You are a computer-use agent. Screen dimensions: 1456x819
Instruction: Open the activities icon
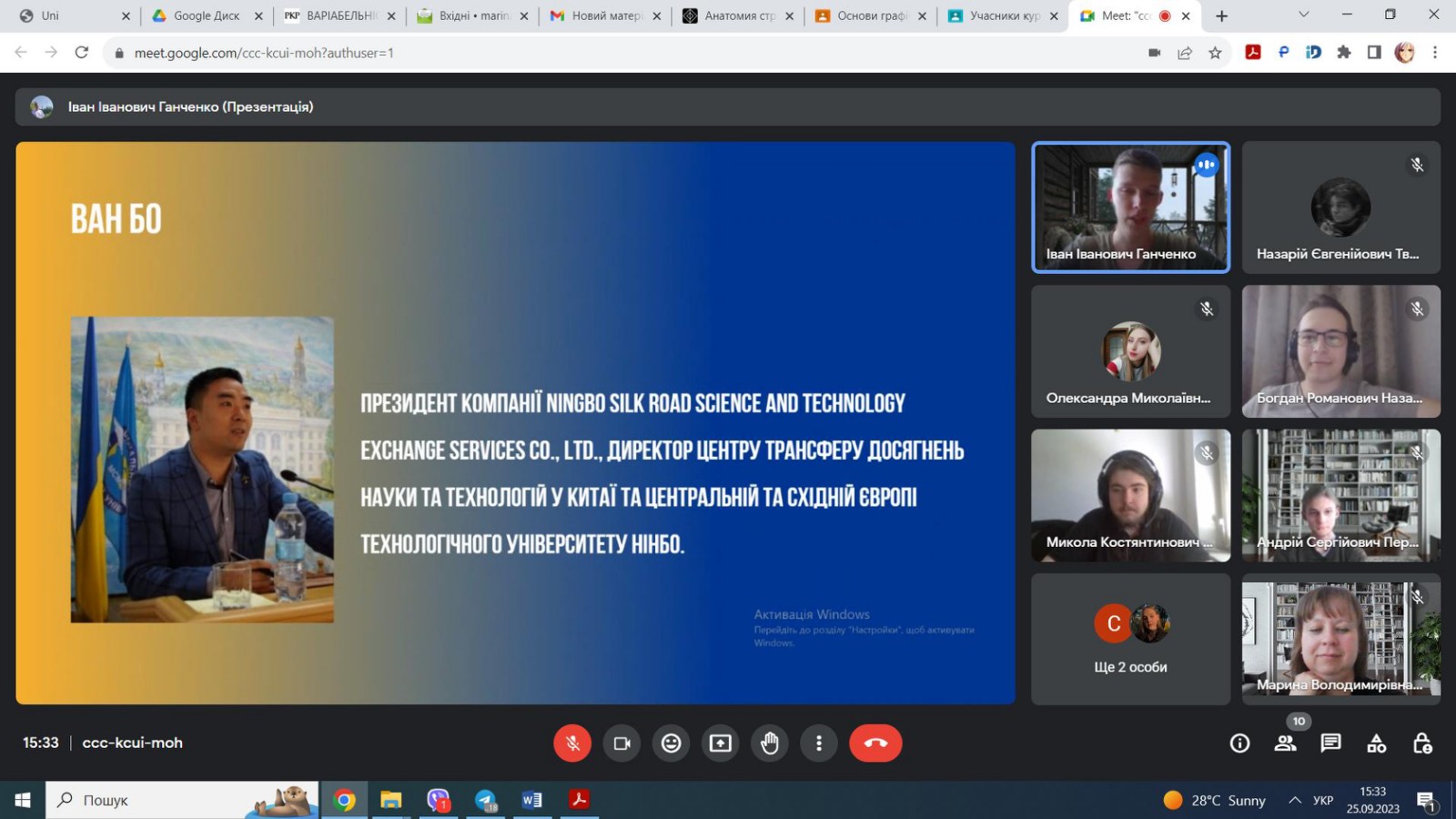[1376, 743]
